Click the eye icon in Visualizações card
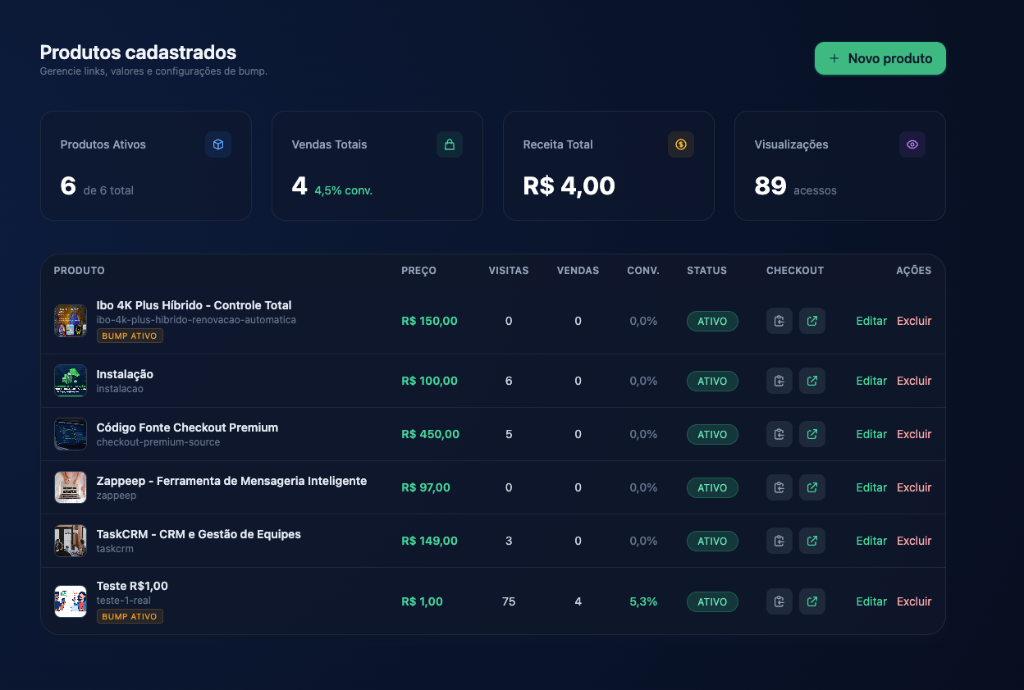Image resolution: width=1024 pixels, height=690 pixels. coord(912,145)
